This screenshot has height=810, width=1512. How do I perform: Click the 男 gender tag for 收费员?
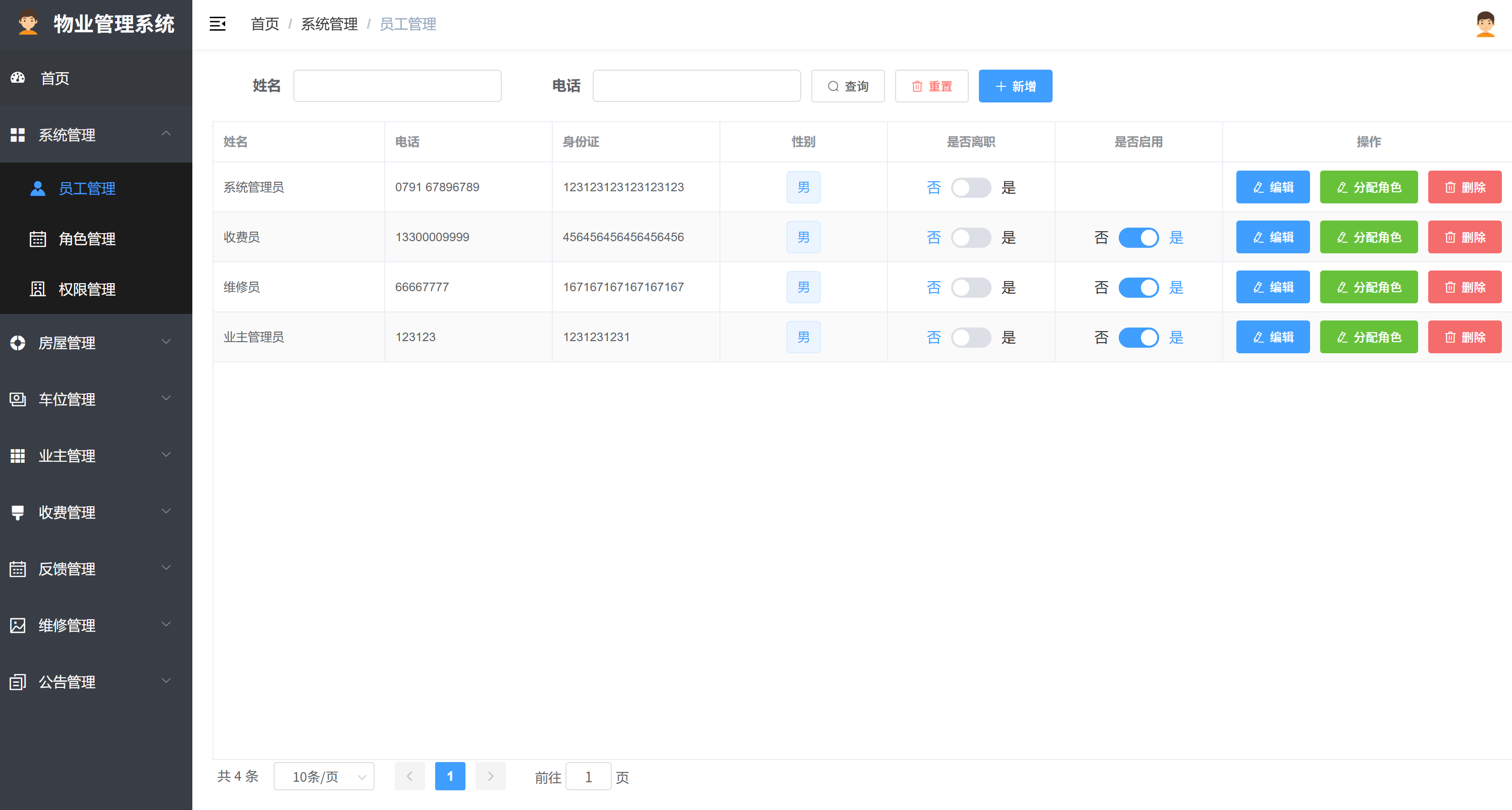(x=804, y=237)
